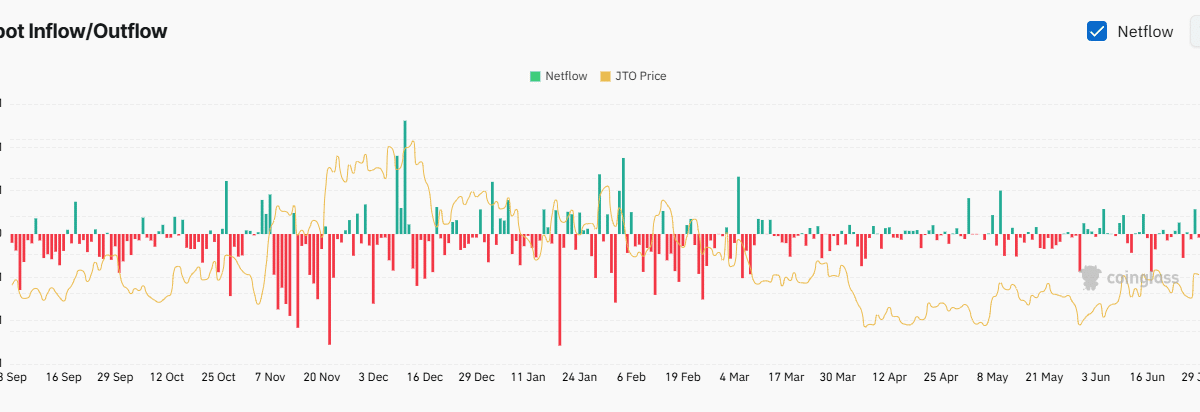Click the green Netflow legend swatch

[x=536, y=76]
